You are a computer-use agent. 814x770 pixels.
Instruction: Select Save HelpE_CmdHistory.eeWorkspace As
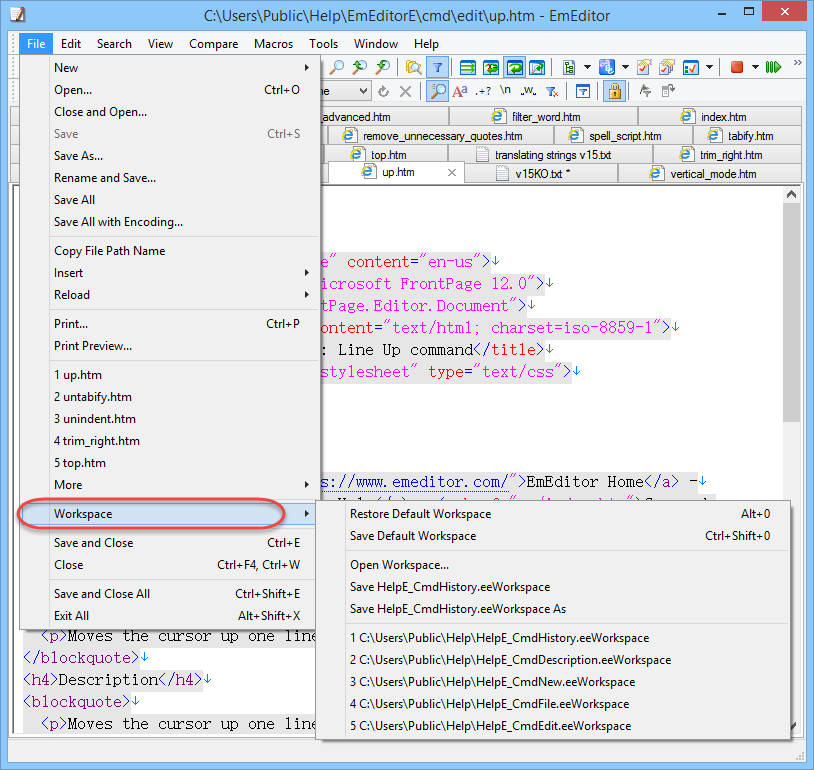(553, 609)
